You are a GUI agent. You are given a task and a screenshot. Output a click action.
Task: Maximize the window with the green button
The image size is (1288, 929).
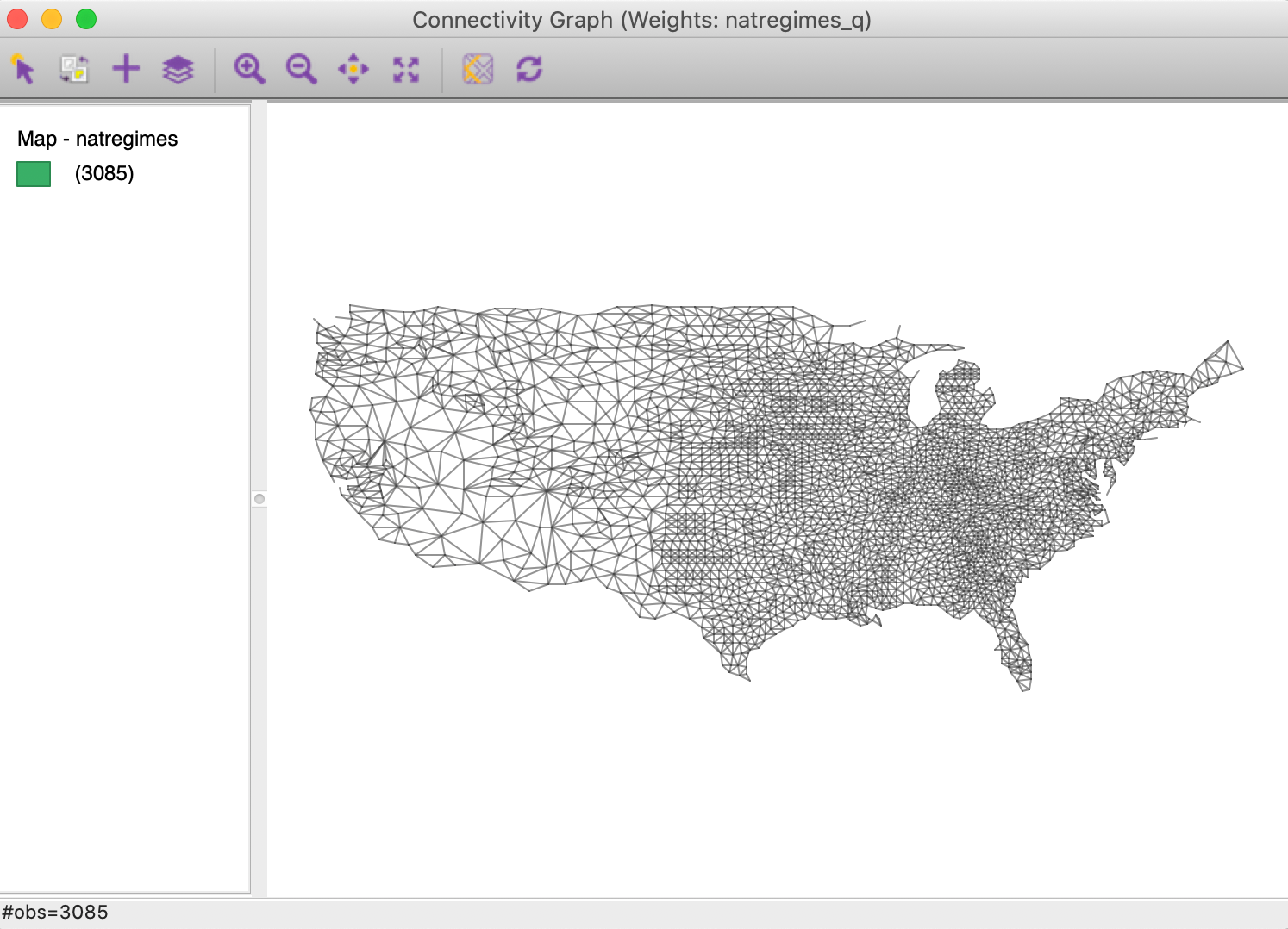86,19
